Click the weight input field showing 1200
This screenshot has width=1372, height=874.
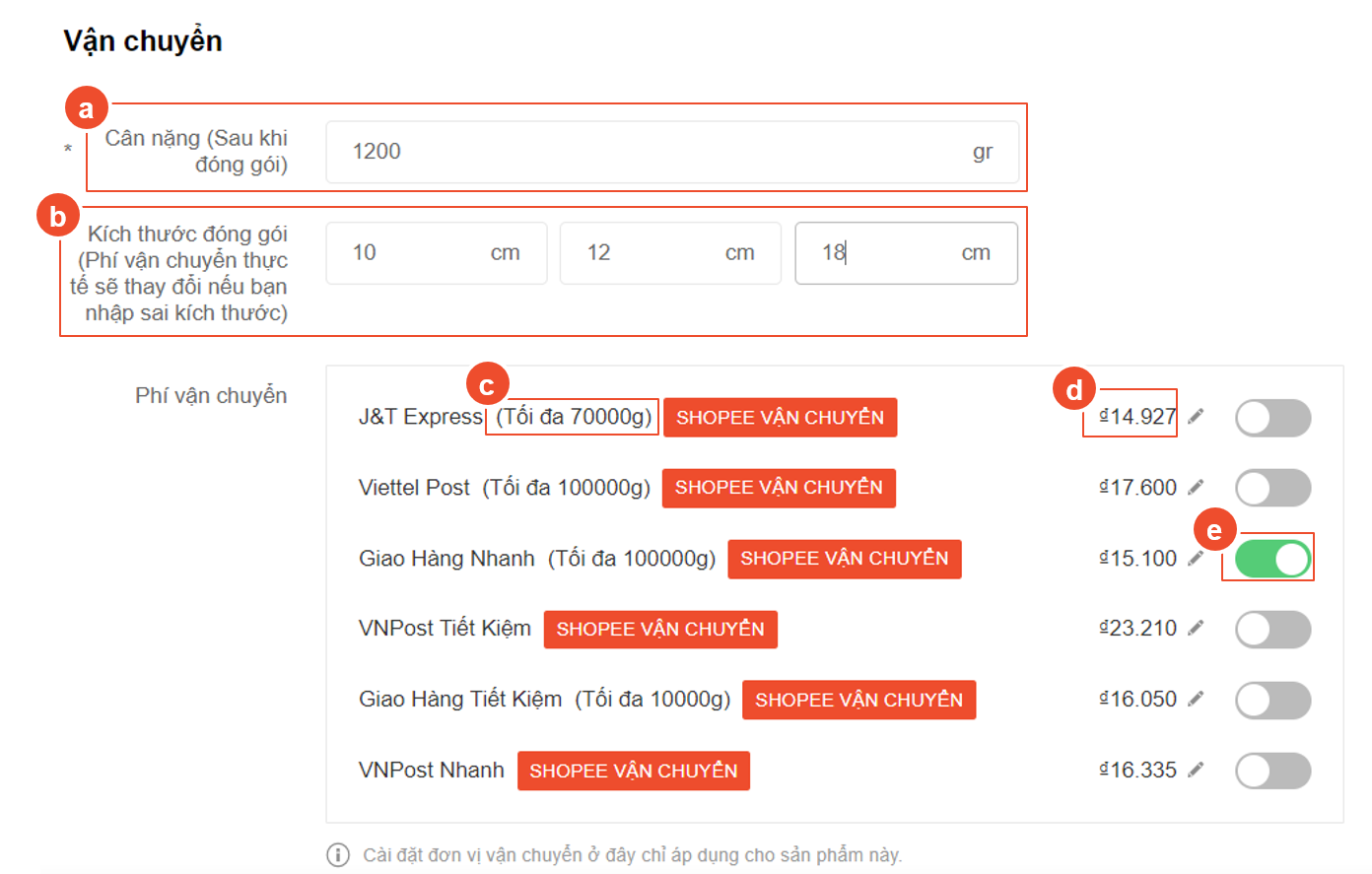[x=651, y=152]
